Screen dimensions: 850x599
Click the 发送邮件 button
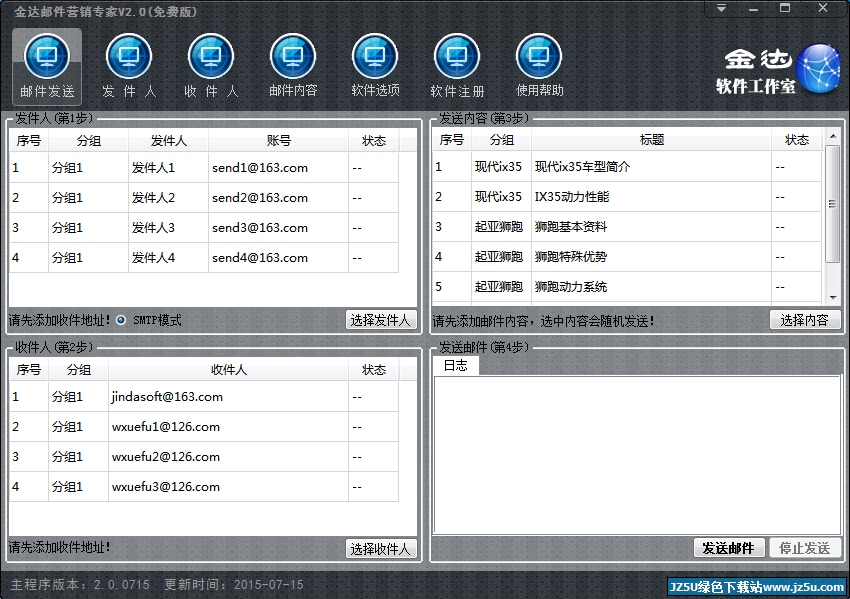tap(729, 548)
